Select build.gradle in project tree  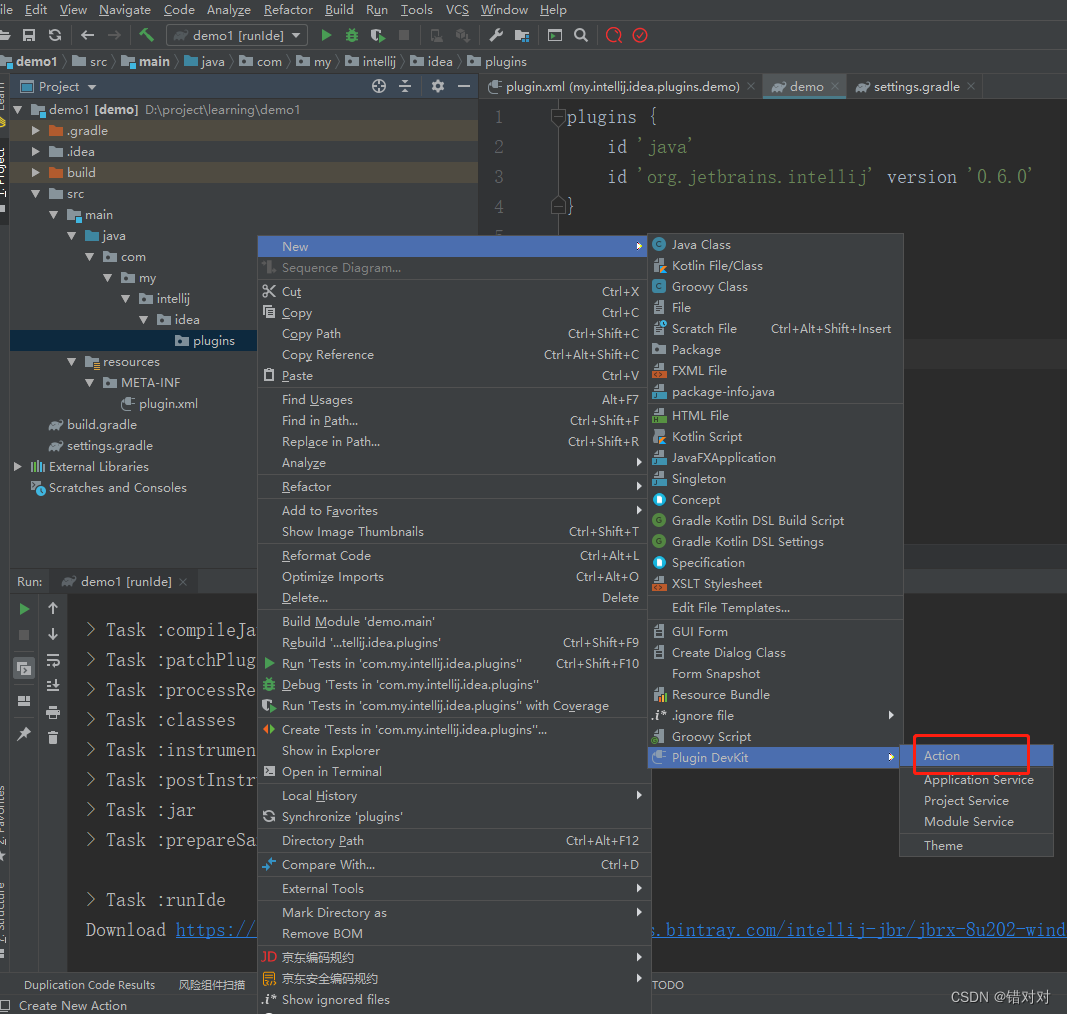[93, 425]
